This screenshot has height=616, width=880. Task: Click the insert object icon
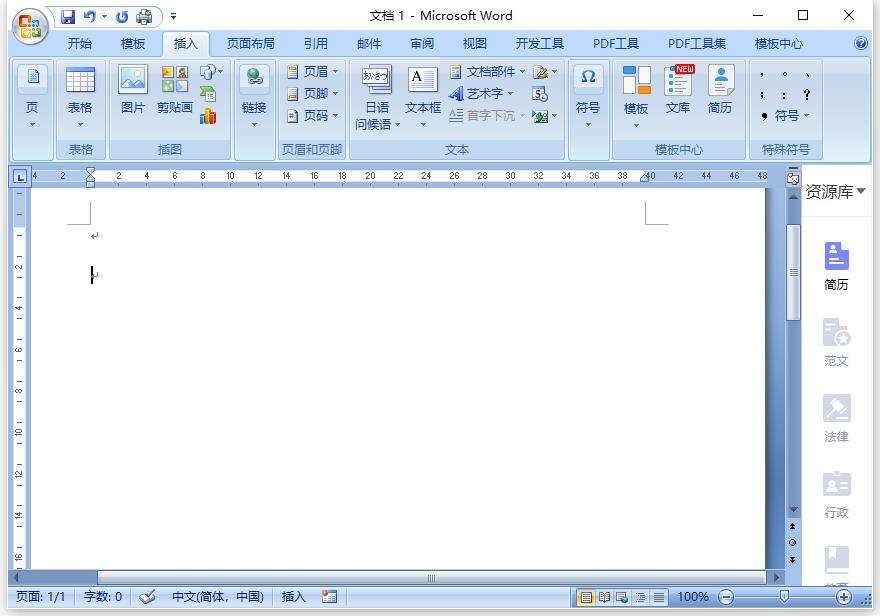pyautogui.click(x=544, y=116)
